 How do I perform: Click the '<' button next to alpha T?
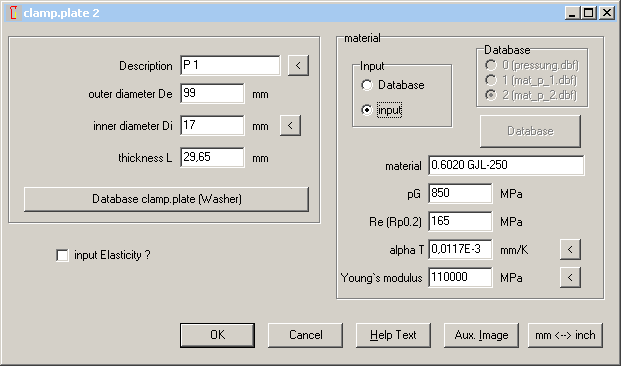[x=570, y=250]
